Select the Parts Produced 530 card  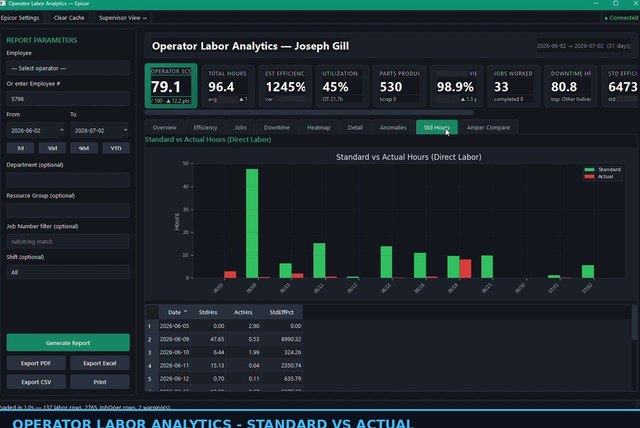[399, 86]
